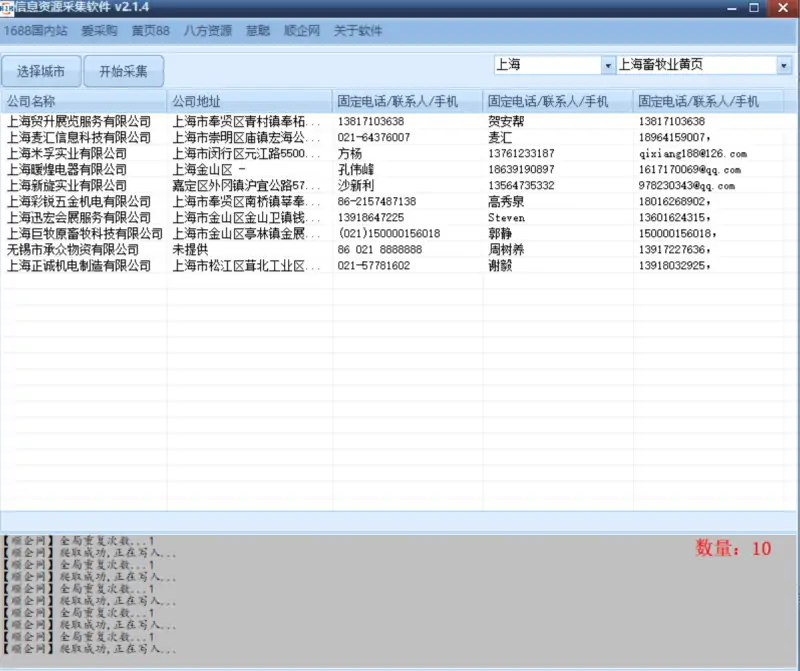Click the 选择城市 city selection button
800x671 pixels.
click(40, 71)
